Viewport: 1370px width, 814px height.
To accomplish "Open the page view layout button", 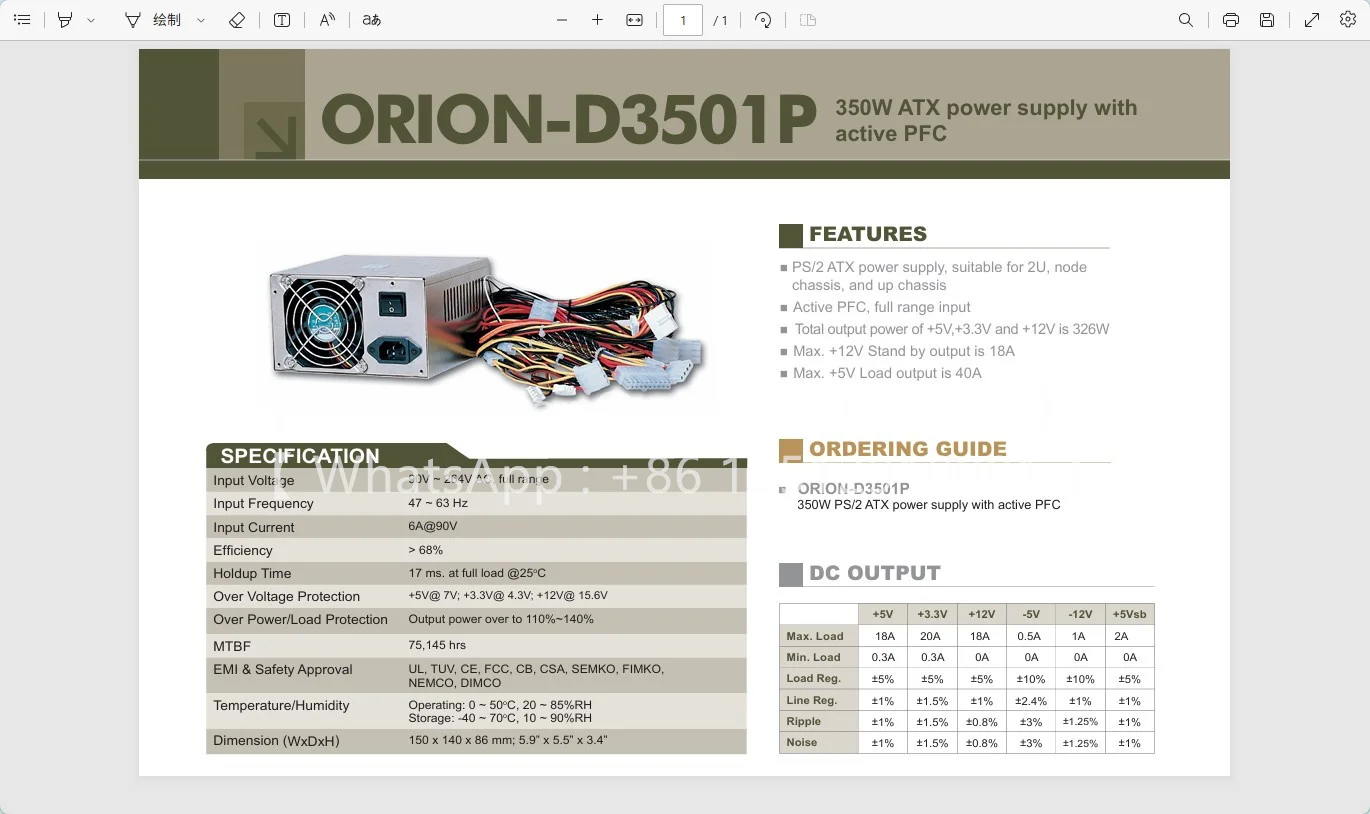I will point(808,20).
